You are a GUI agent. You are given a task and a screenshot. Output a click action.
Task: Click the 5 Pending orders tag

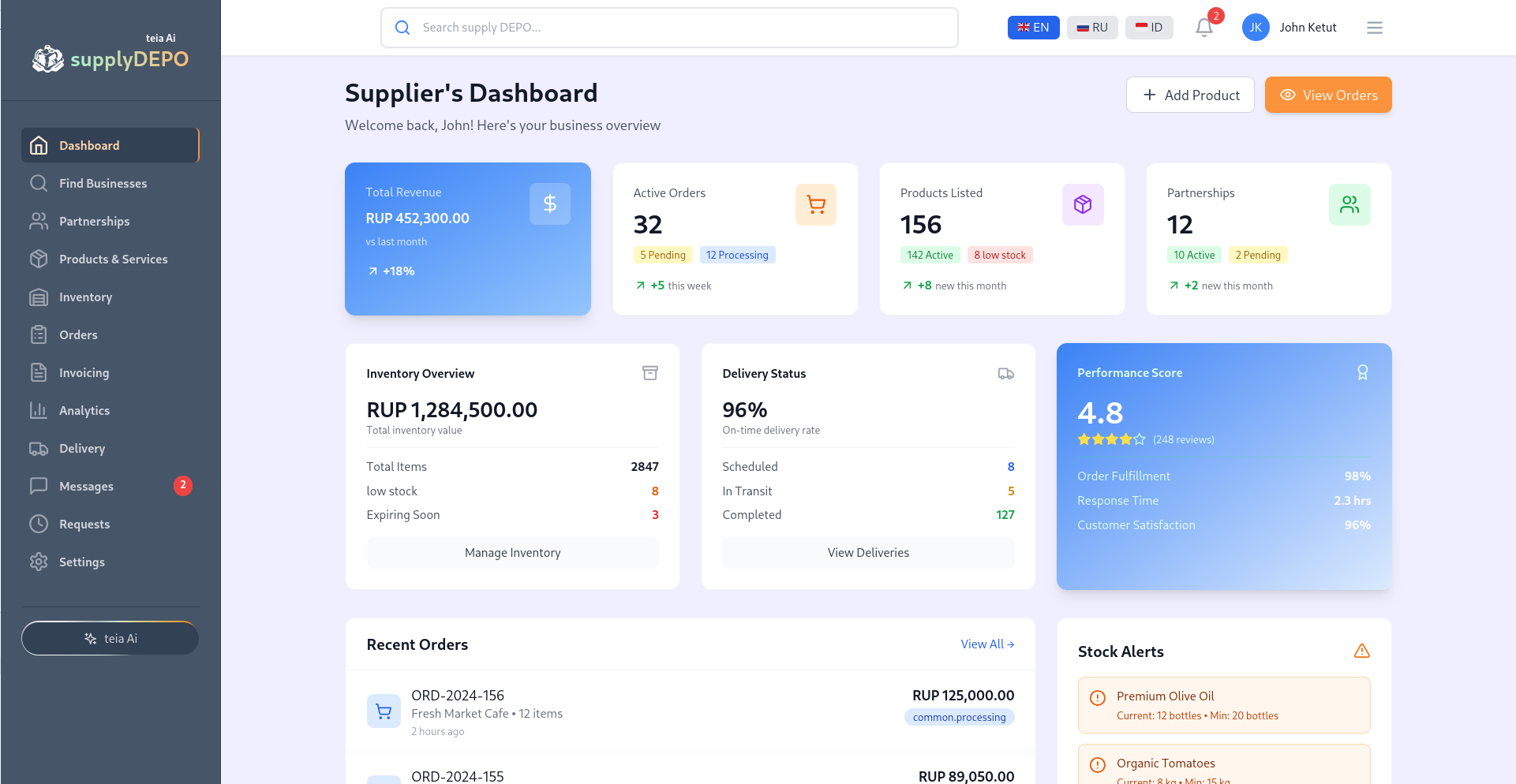point(663,255)
